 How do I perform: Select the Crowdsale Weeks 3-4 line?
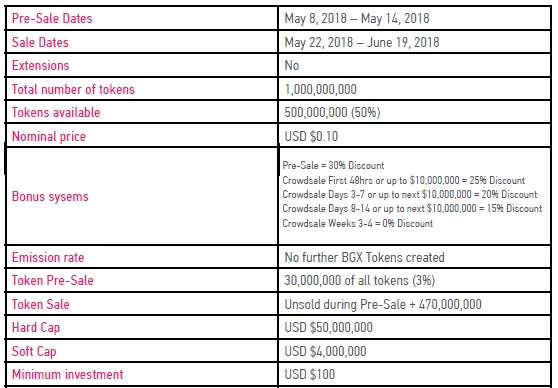358,224
